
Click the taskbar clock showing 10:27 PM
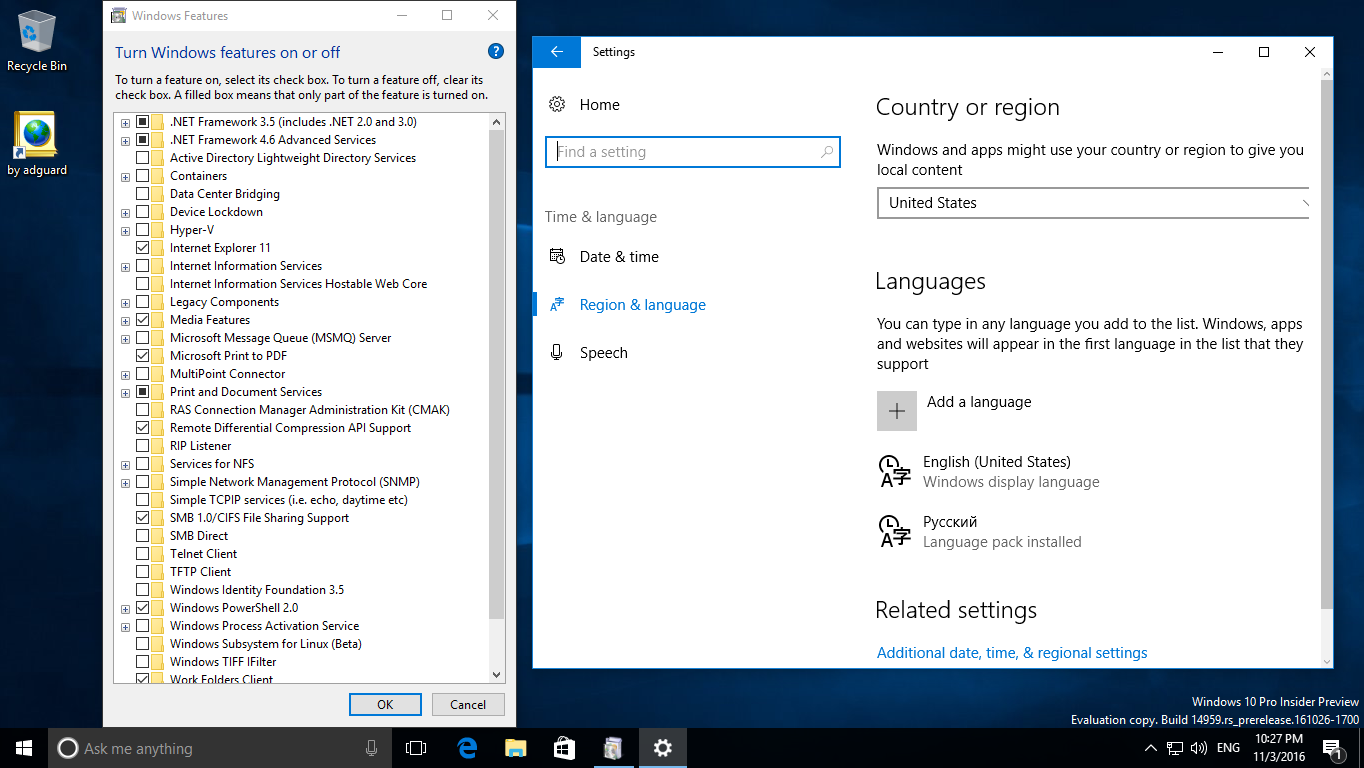coord(1278,748)
